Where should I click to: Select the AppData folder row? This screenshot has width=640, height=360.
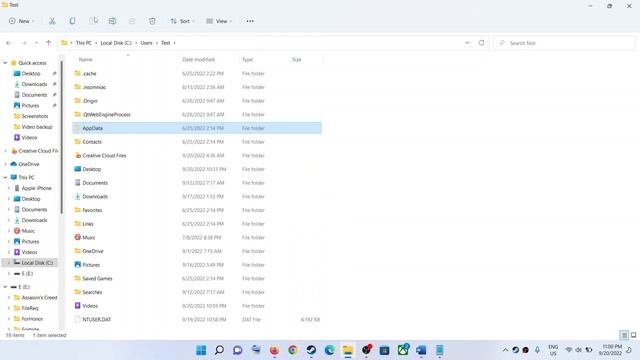pyautogui.click(x=197, y=128)
